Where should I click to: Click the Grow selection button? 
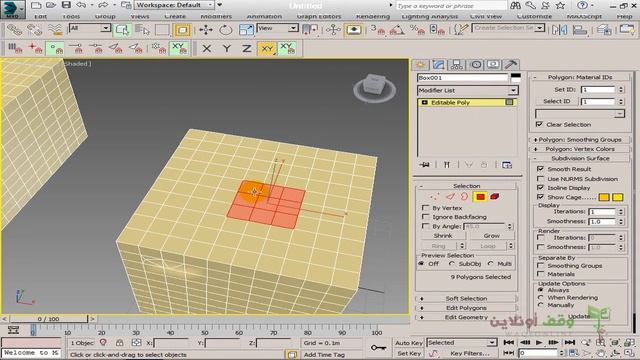[491, 236]
